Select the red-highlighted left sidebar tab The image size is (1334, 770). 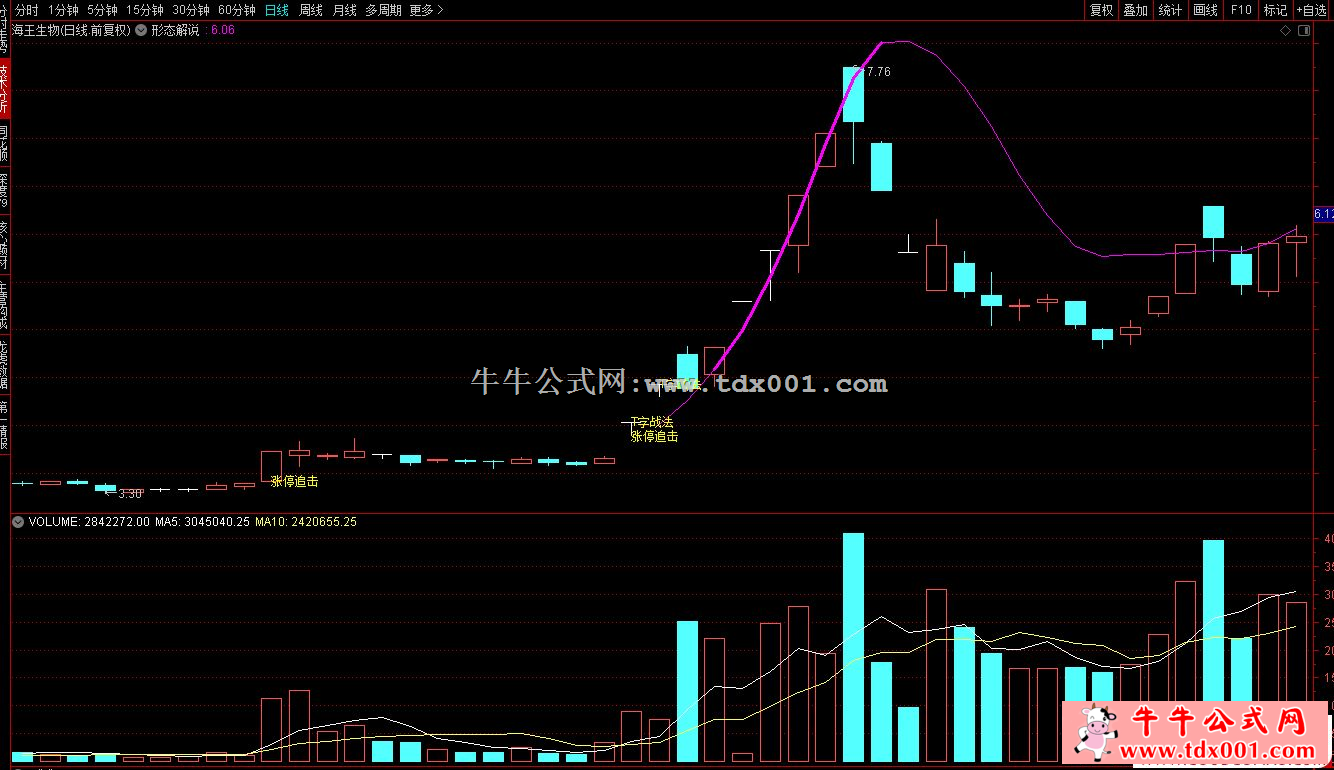click(5, 89)
